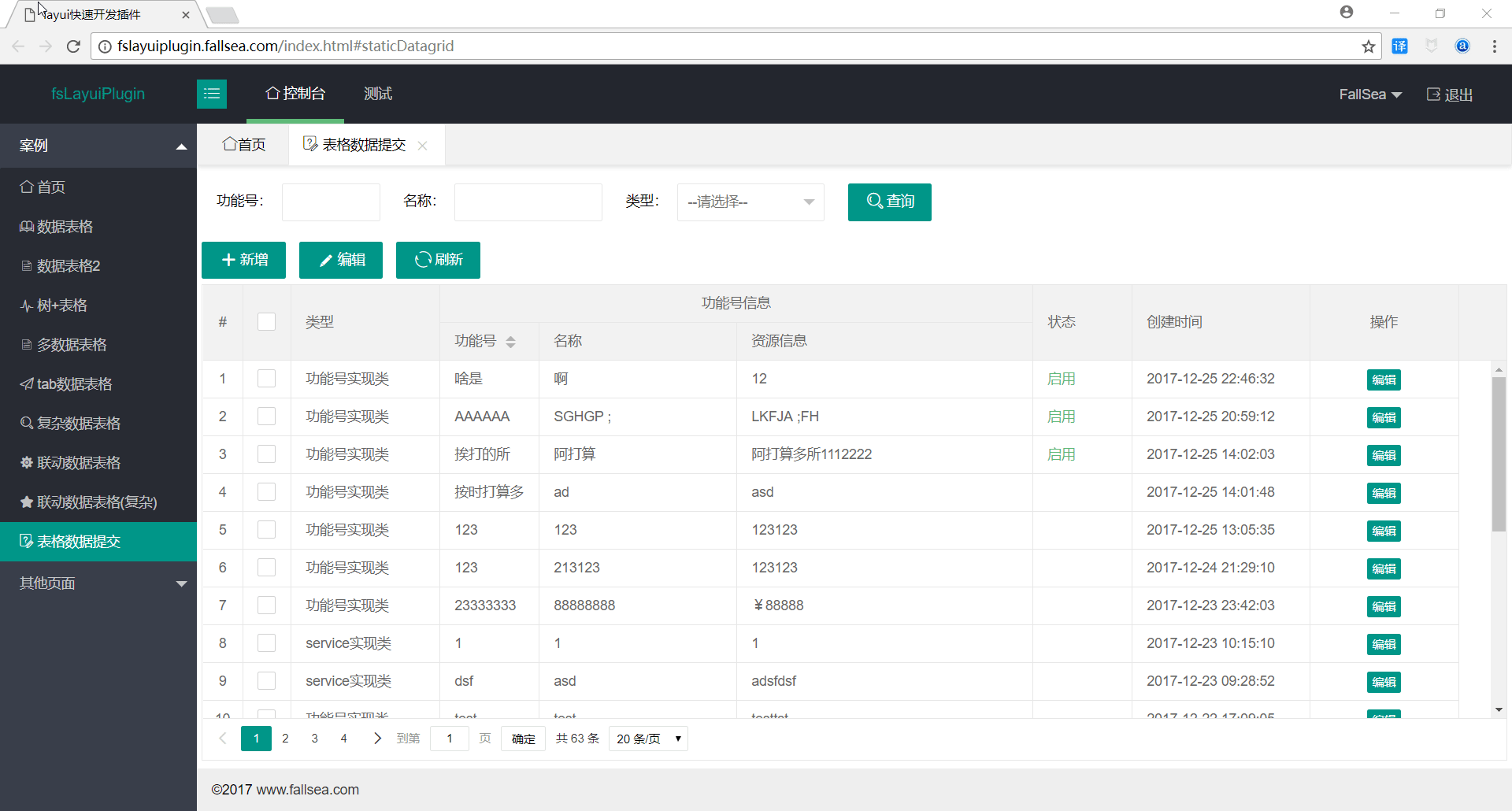Screen dimensions: 1512x811
Task: Select the checkbox in row 5
Action: coord(267,530)
